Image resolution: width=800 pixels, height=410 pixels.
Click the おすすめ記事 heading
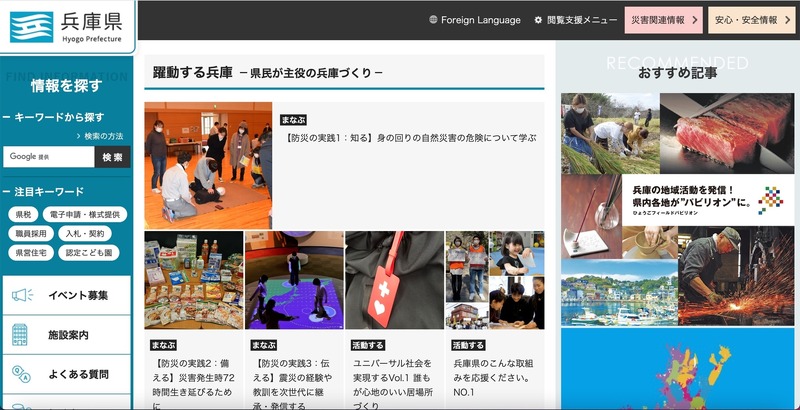[x=678, y=73]
